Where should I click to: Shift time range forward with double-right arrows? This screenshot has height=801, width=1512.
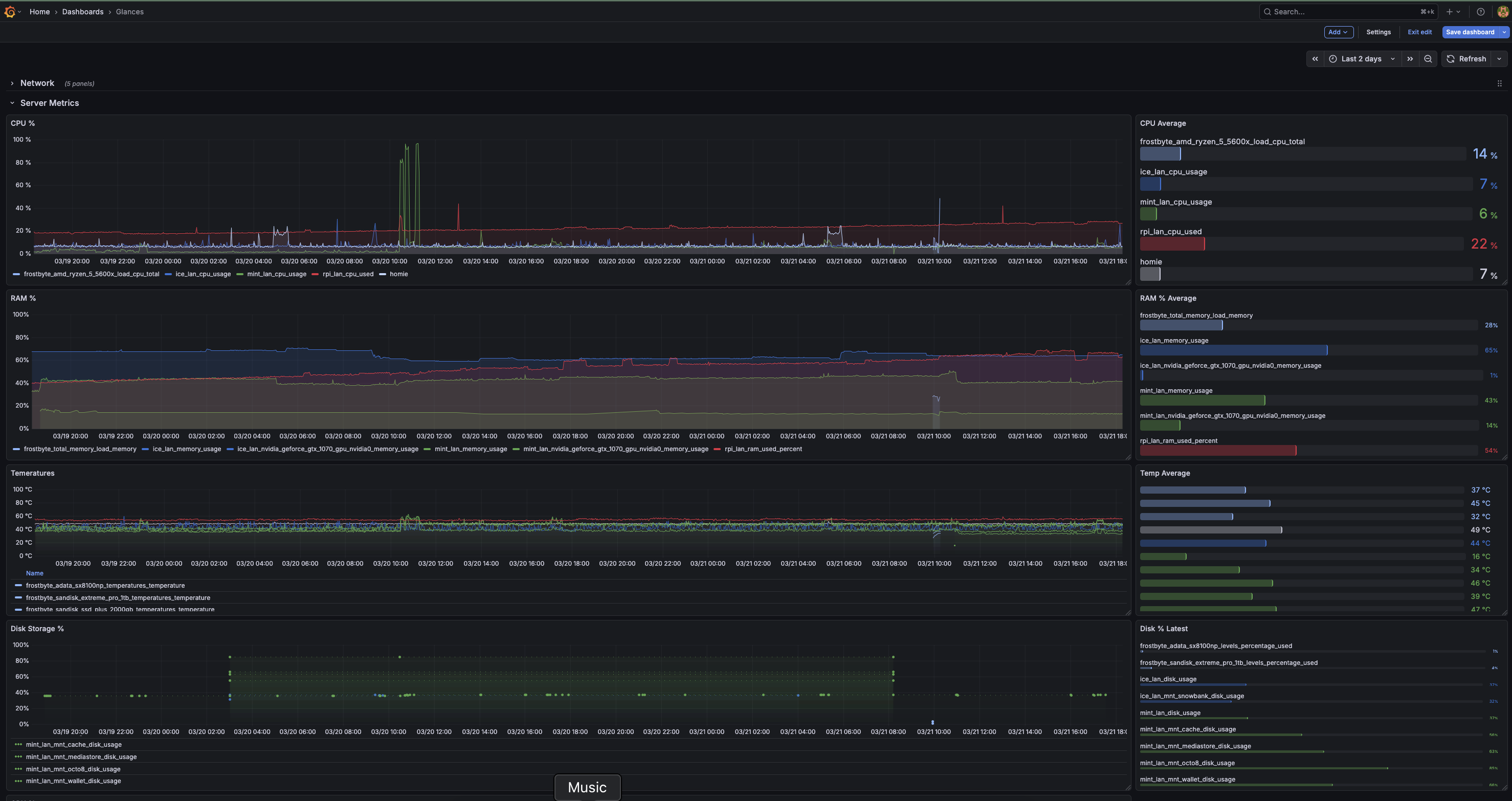[x=1410, y=59]
